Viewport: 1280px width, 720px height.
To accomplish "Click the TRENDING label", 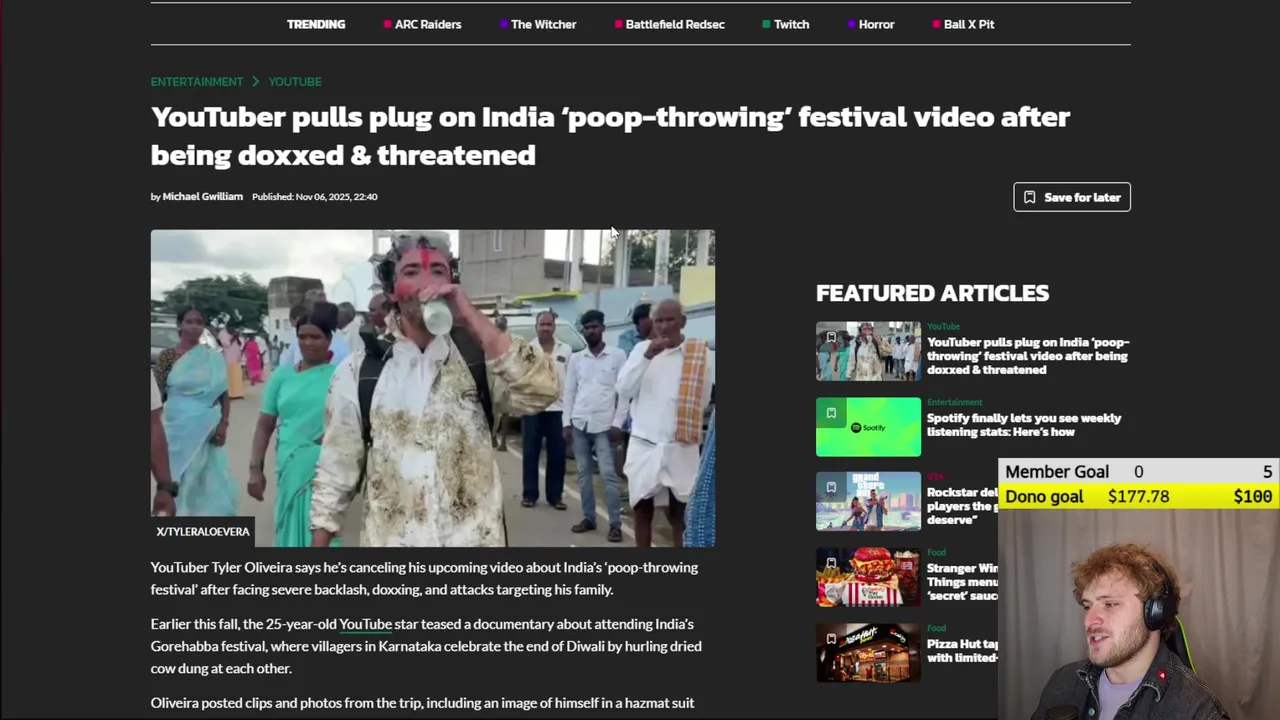I will 316,24.
